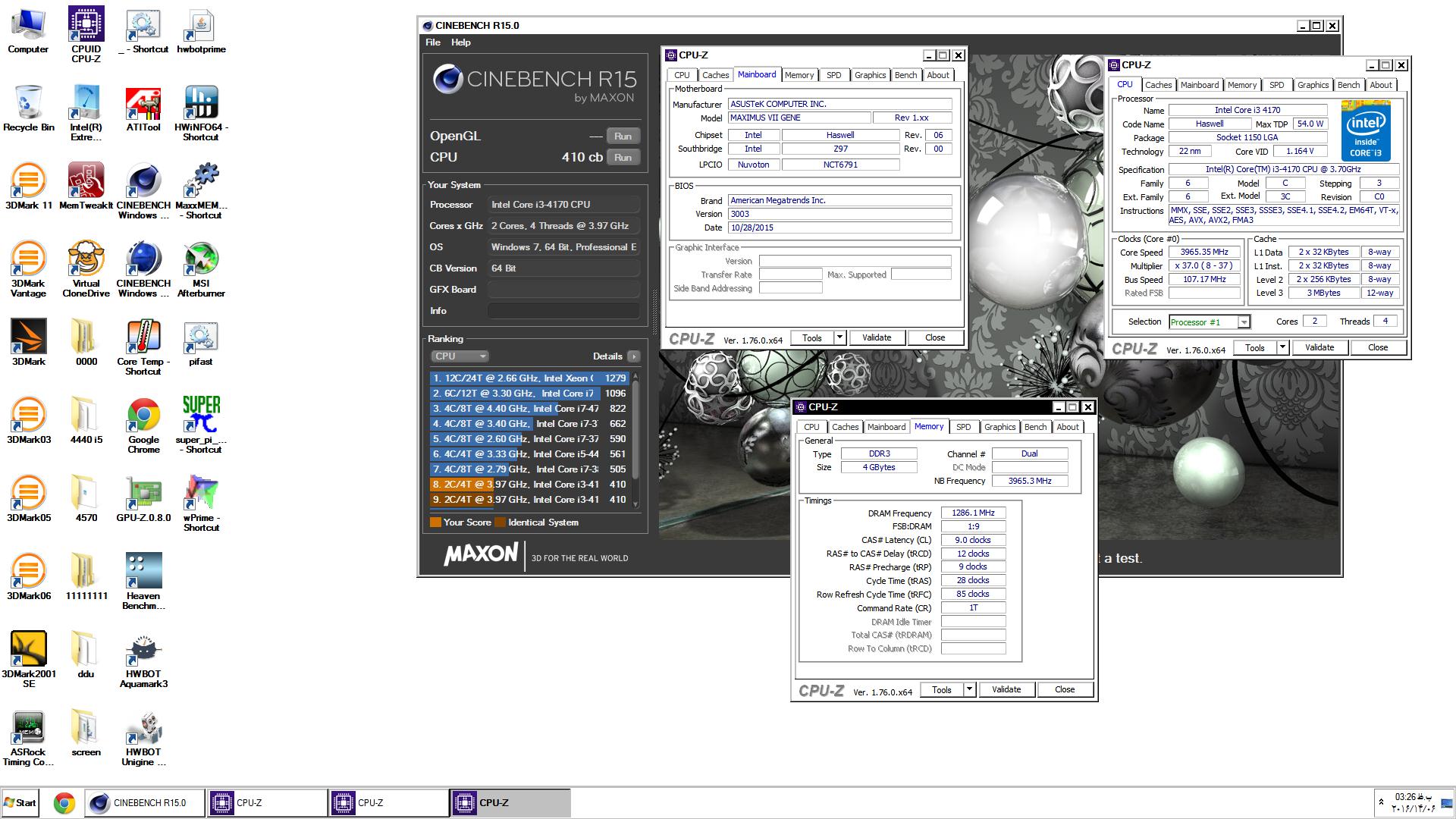Image resolution: width=1456 pixels, height=819 pixels.
Task: Open MaxxMEM shortcut icon
Action: click(201, 191)
